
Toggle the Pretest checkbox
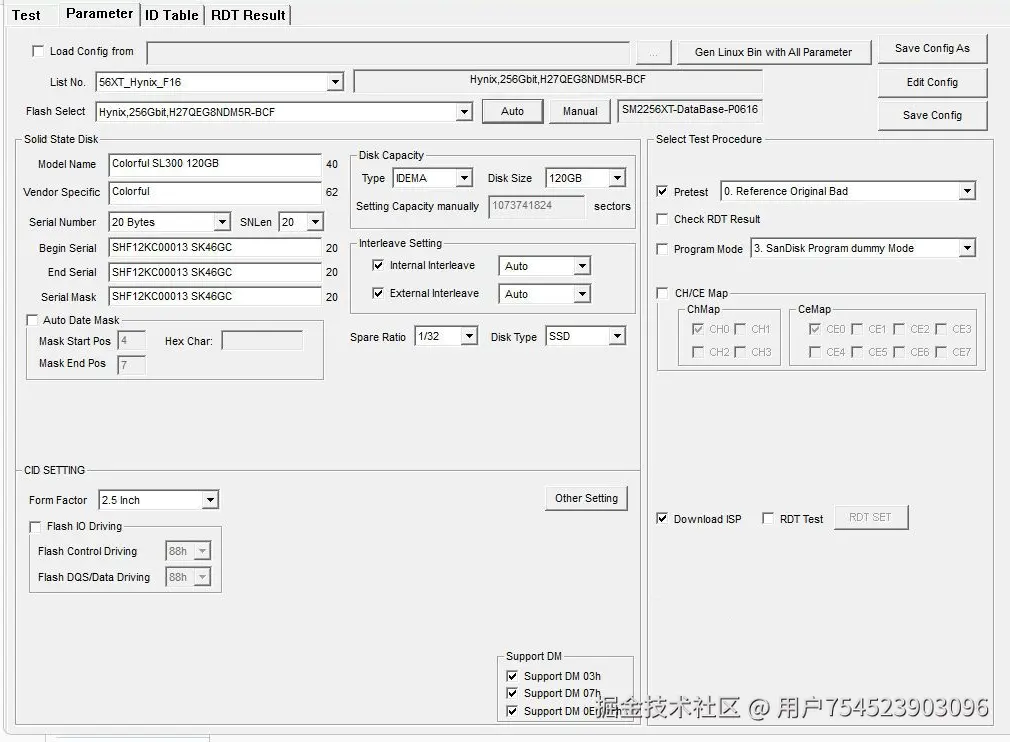pyautogui.click(x=662, y=191)
